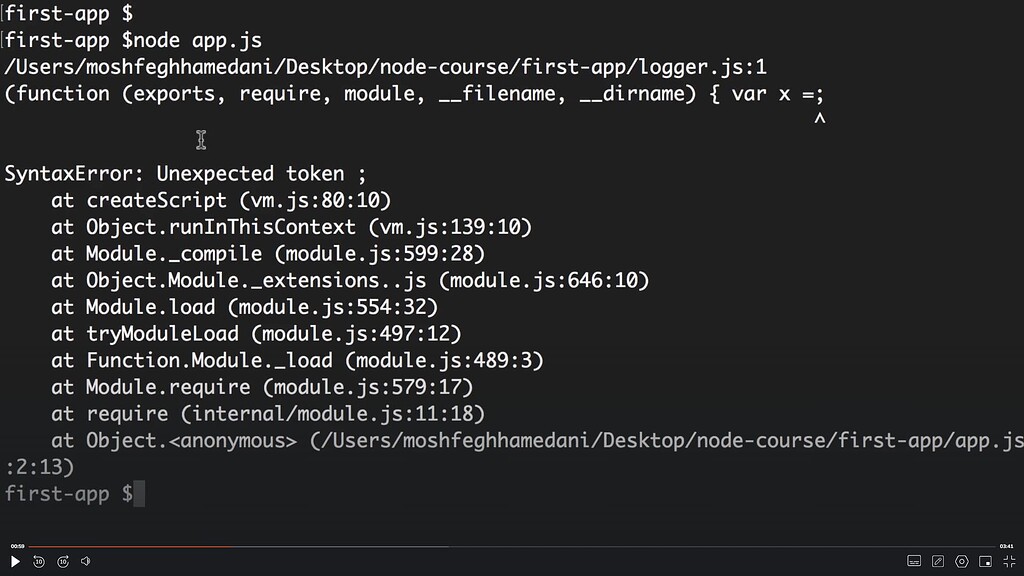Enter fullscreen with the expand icon

coord(1008,561)
